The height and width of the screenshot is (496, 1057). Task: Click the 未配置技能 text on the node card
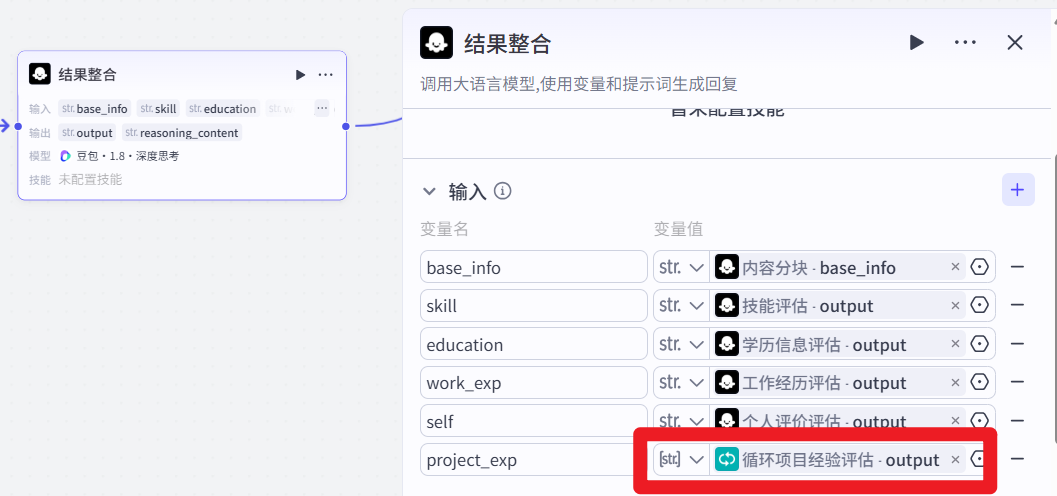pyautogui.click(x=90, y=180)
